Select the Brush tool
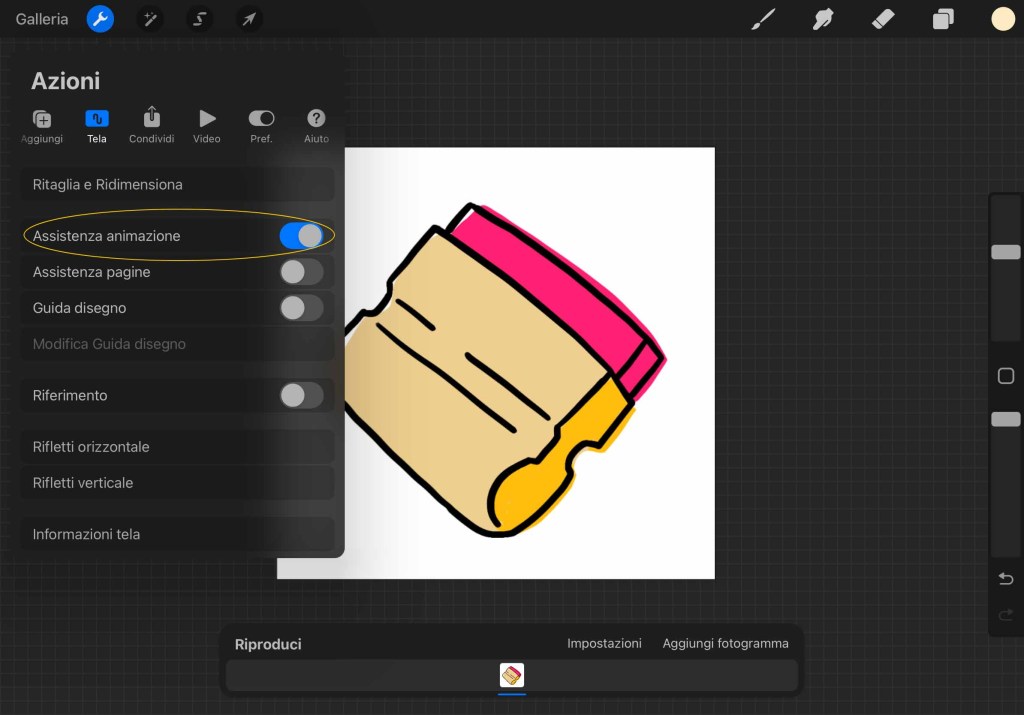1024x715 pixels. [764, 19]
